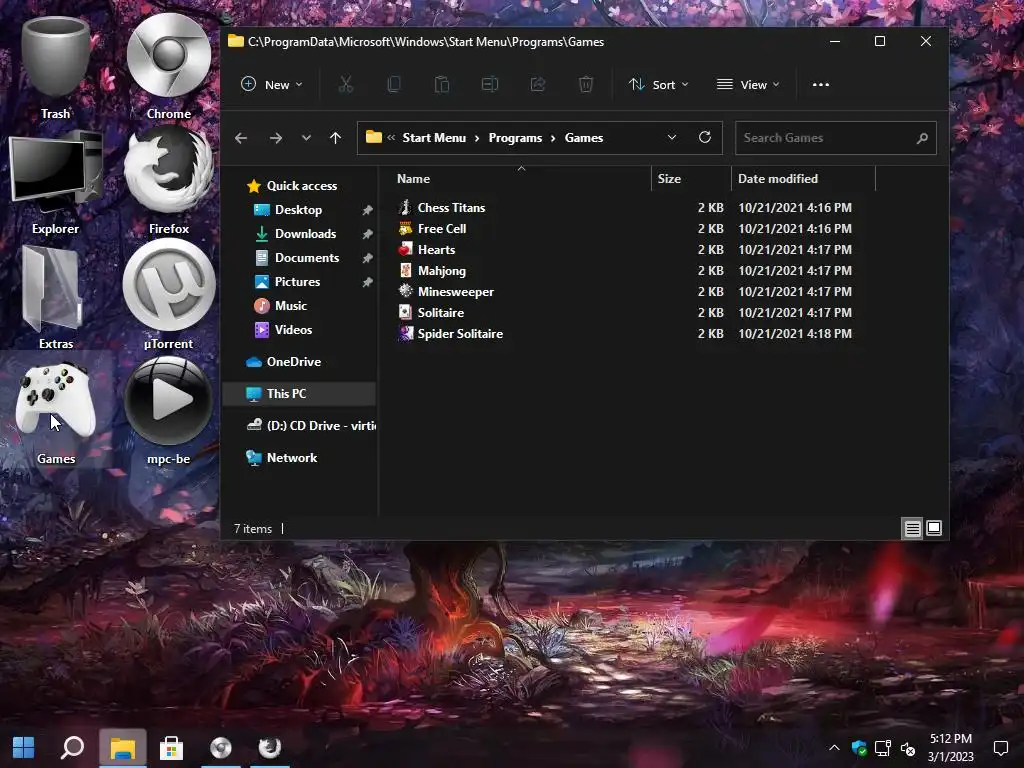Screen dimensions: 1024x768
Task: Click the search magnifier in Search Games
Action: coord(922,138)
